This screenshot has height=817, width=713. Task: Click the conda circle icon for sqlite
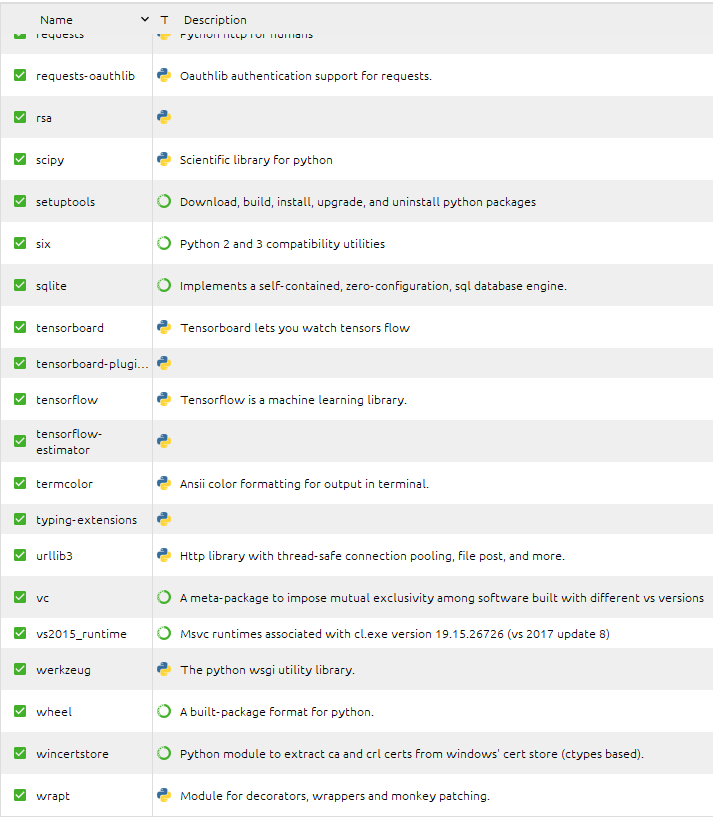tap(164, 286)
